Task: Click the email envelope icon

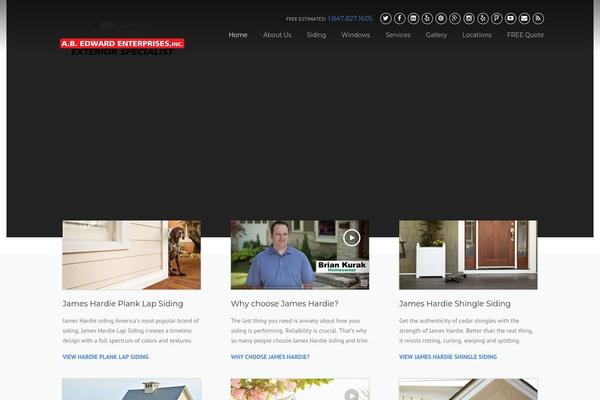Action: tap(524, 18)
